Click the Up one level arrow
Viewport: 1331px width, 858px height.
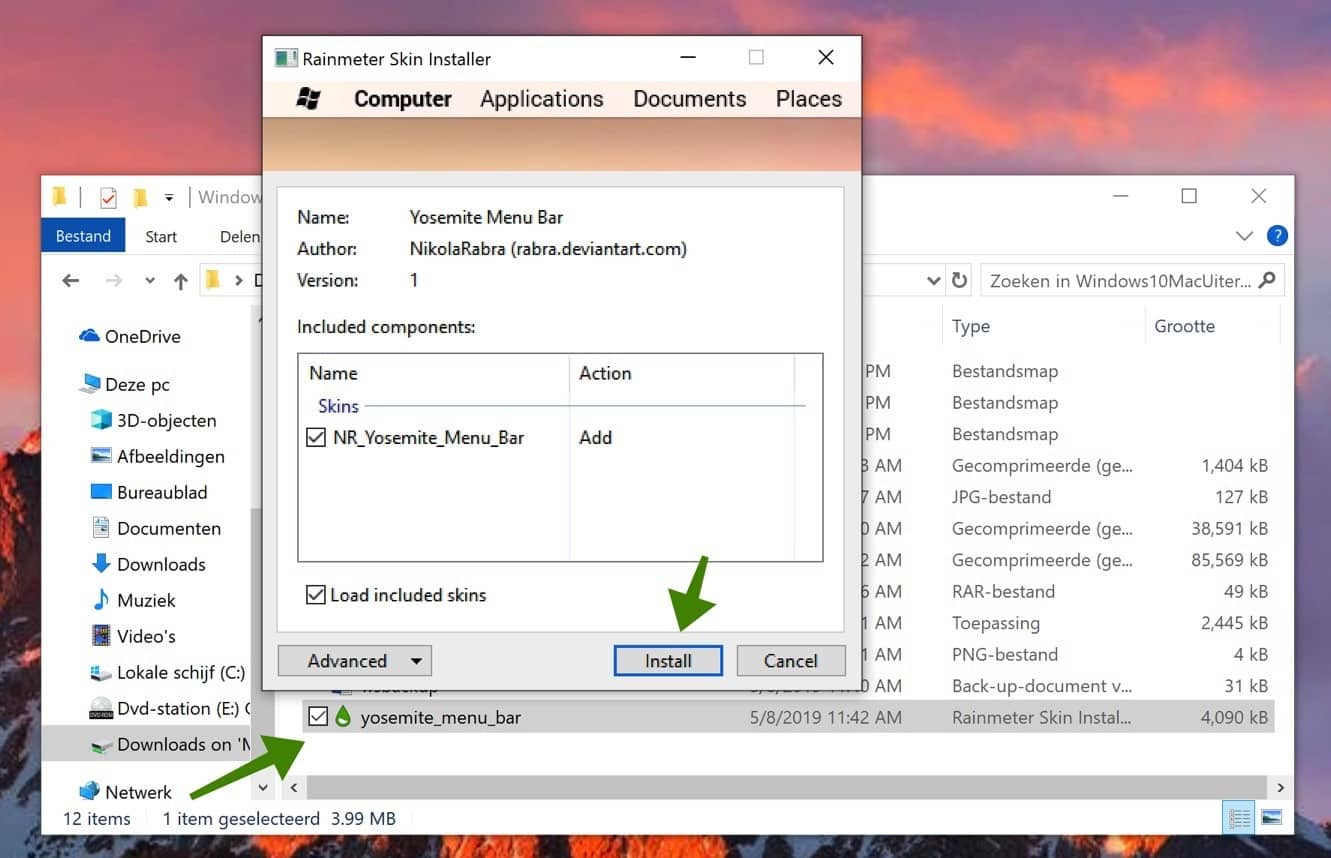click(181, 281)
